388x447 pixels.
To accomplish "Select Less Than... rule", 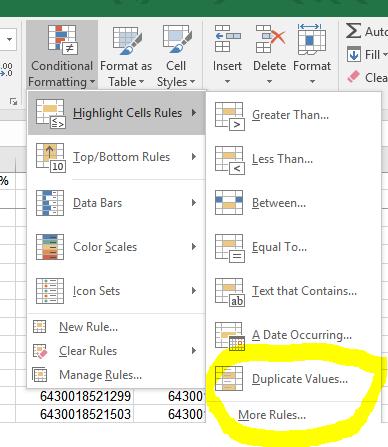I will [x=293, y=159].
